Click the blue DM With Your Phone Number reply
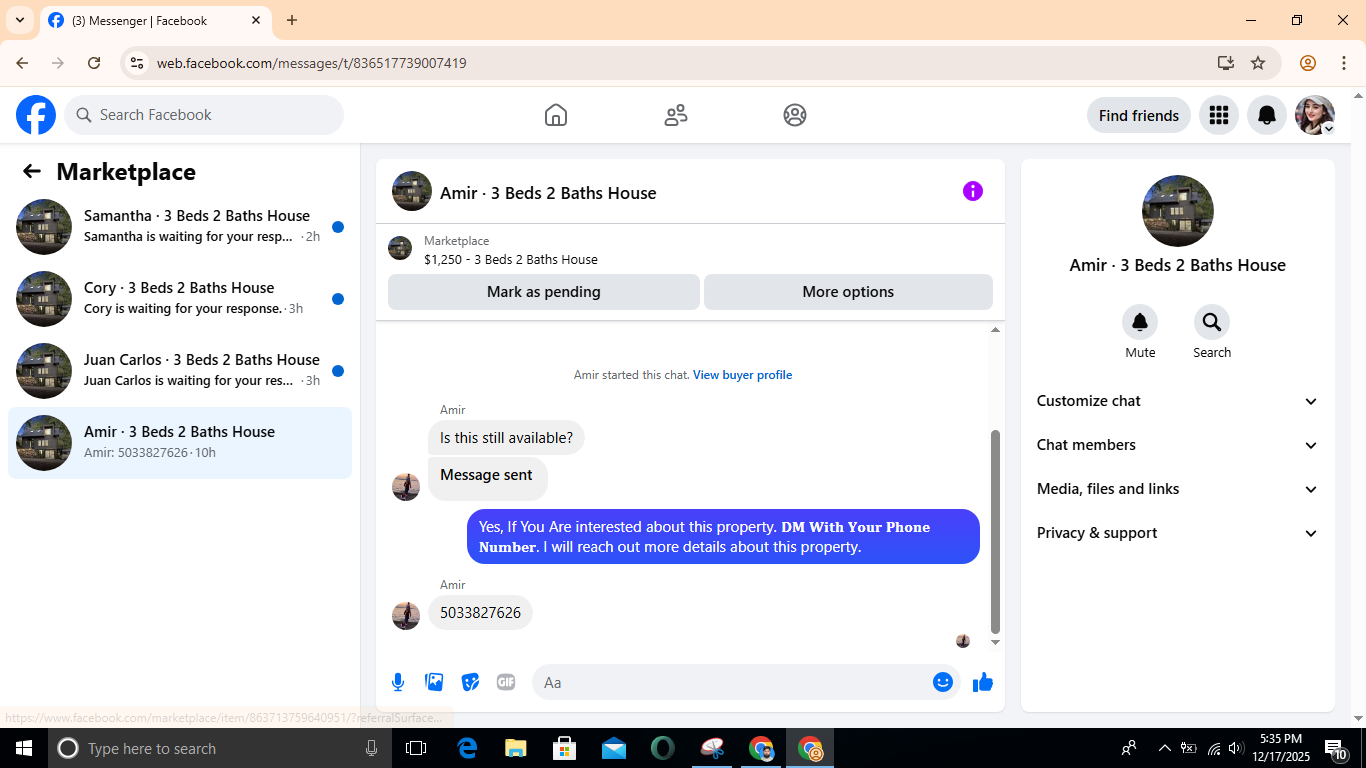Image resolution: width=1366 pixels, height=768 pixels. pyautogui.click(x=723, y=537)
